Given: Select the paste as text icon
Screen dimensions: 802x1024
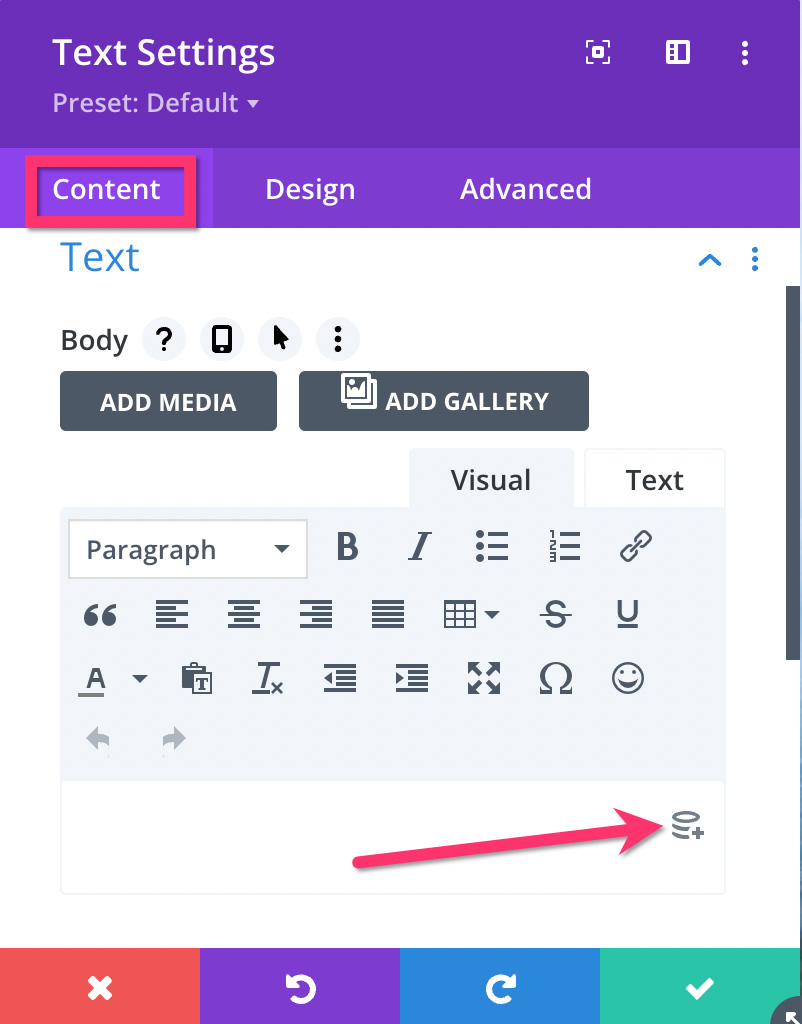Looking at the screenshot, I should pyautogui.click(x=197, y=678).
